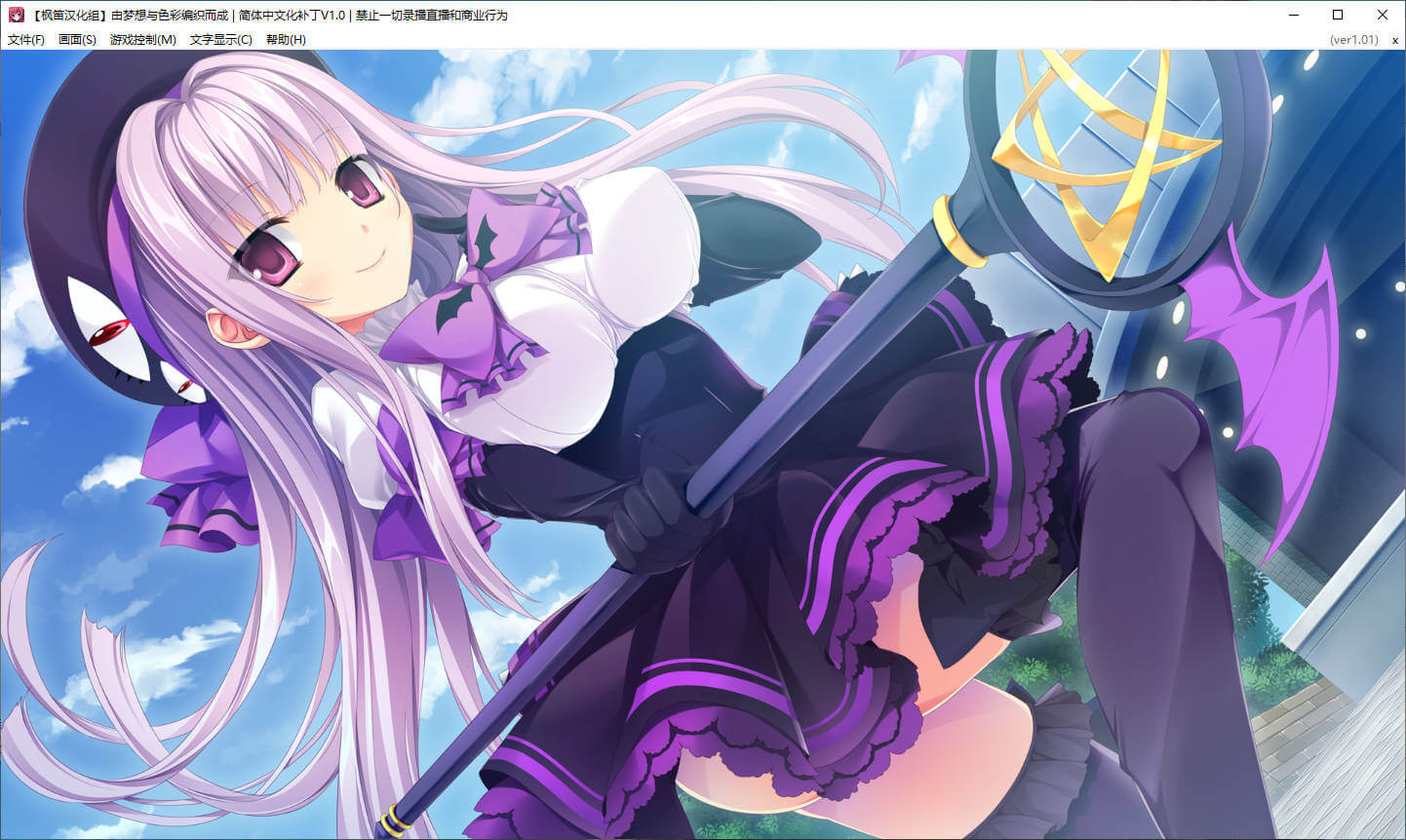This screenshot has width=1406, height=840.
Task: Close the game window
Action: pyautogui.click(x=1383, y=15)
